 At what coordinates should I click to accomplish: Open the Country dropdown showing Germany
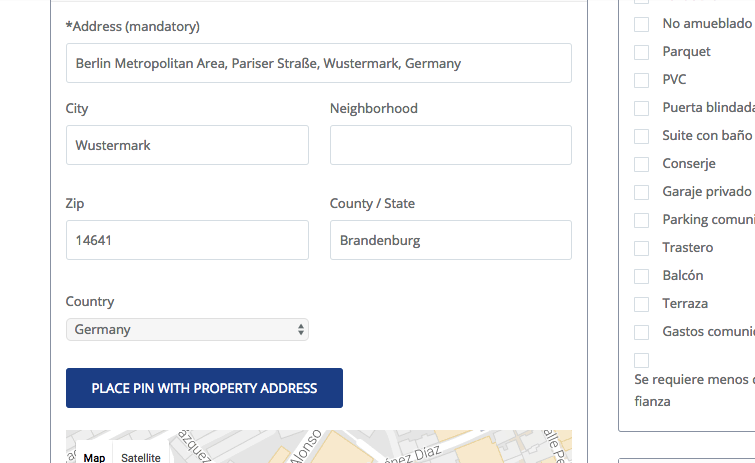click(x=187, y=330)
